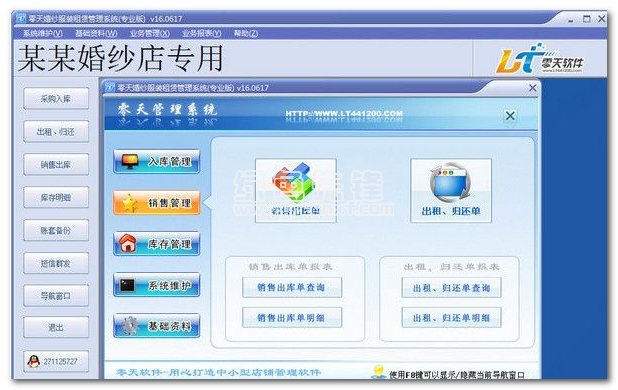The width and height of the screenshot is (618, 390).
Task: Click the app icon in main title bar
Action: pyautogui.click(x=21, y=18)
